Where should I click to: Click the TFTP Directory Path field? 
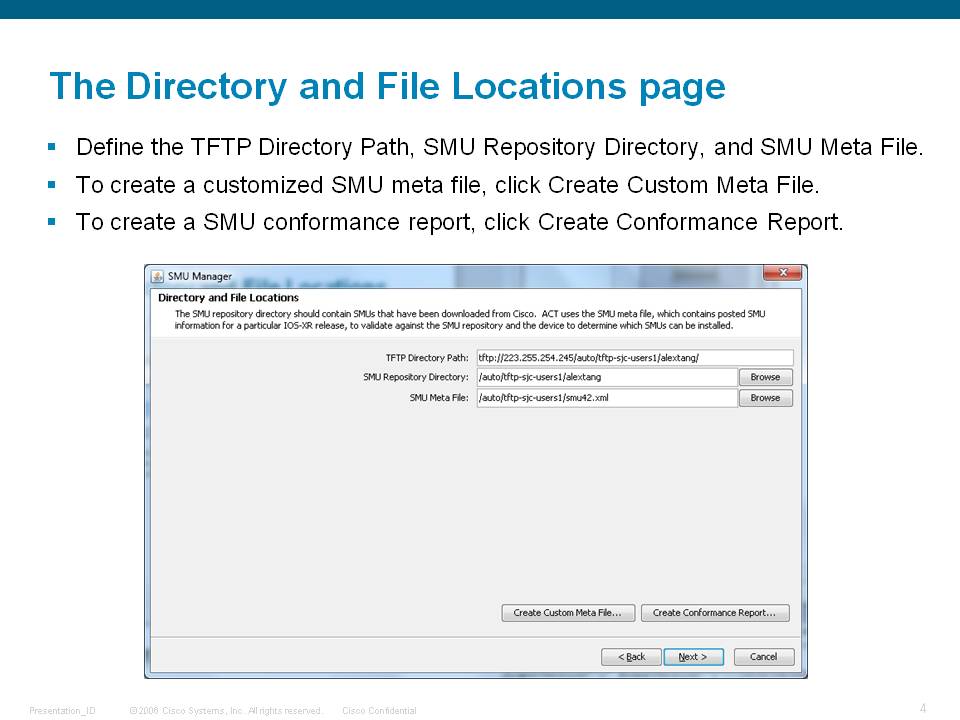[x=635, y=358]
